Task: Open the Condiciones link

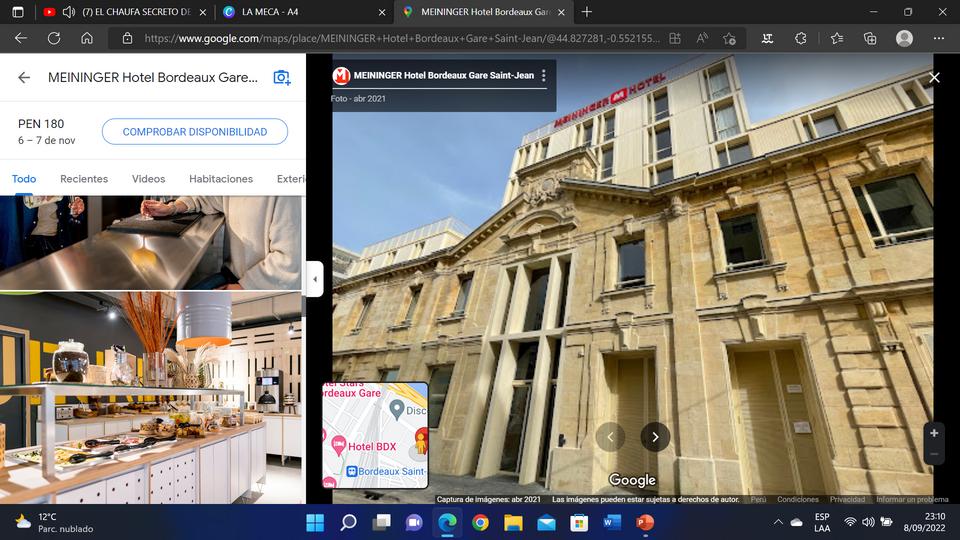Action: coord(798,500)
